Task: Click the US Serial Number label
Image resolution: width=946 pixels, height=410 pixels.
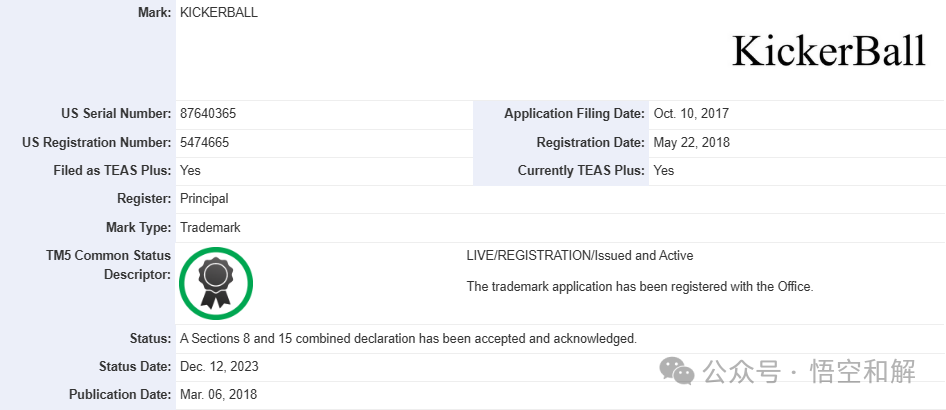Action: 116,113
